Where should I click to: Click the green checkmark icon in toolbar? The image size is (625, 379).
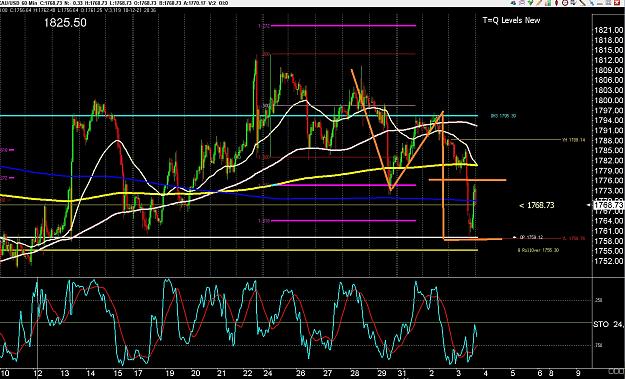pos(531,3)
